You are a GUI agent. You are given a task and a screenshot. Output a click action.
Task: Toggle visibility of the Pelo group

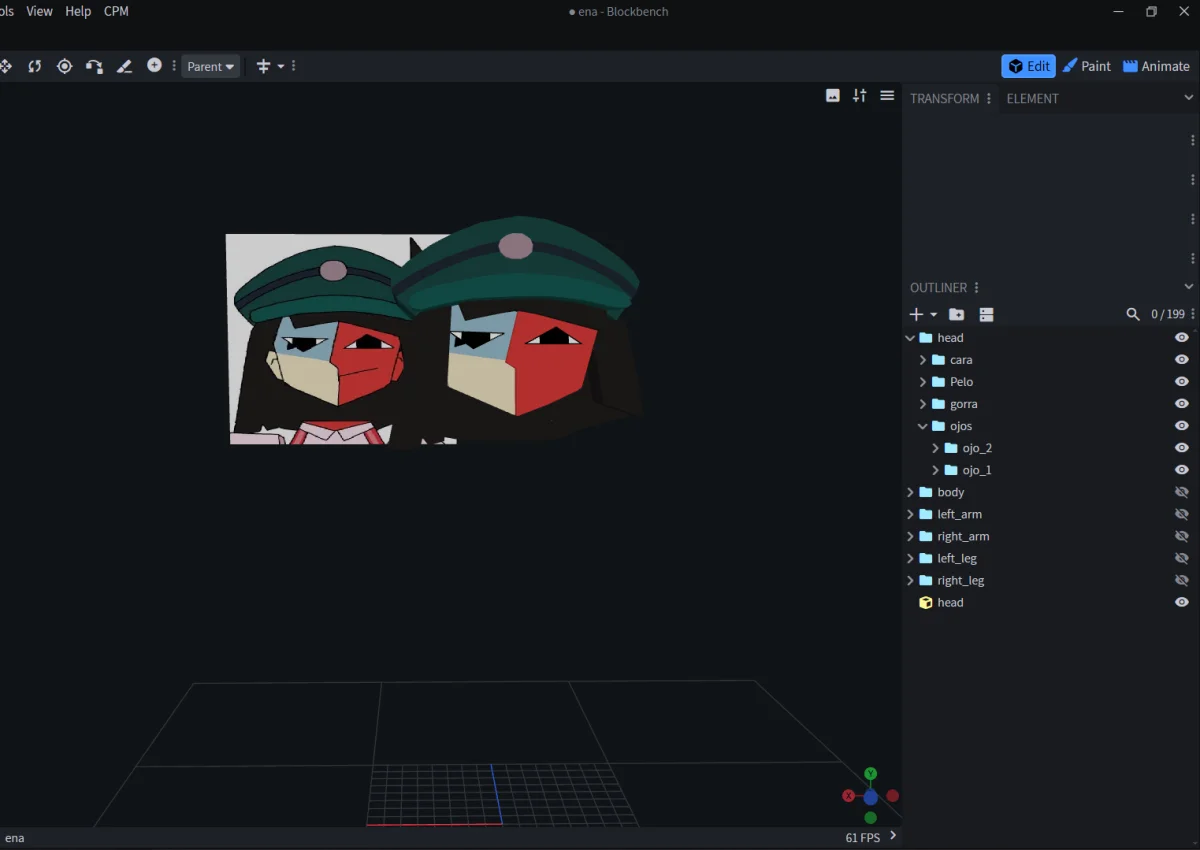click(x=1182, y=382)
